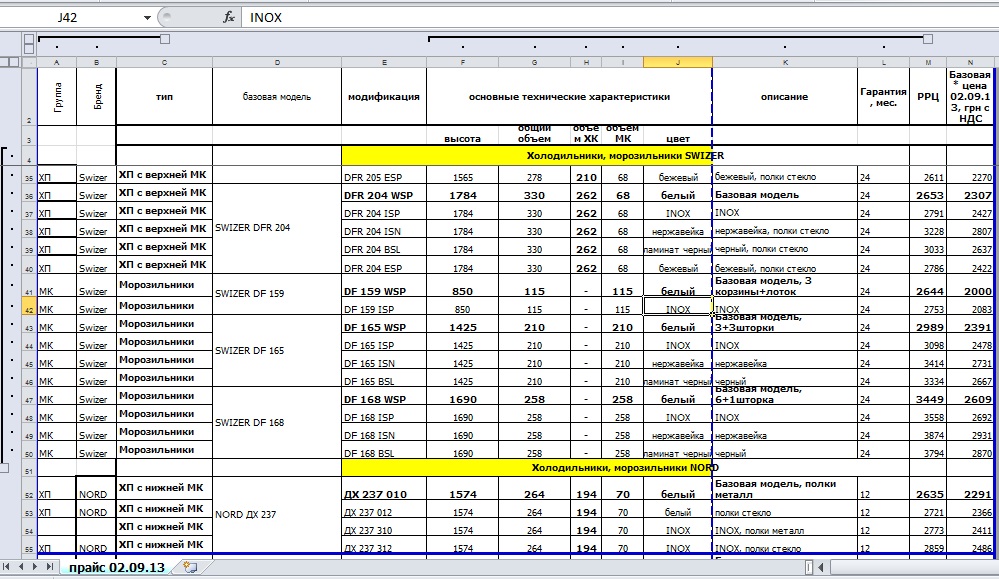The image size is (999, 579).
Task: Select description нержавейка, полки стекло
Action: pos(785,231)
